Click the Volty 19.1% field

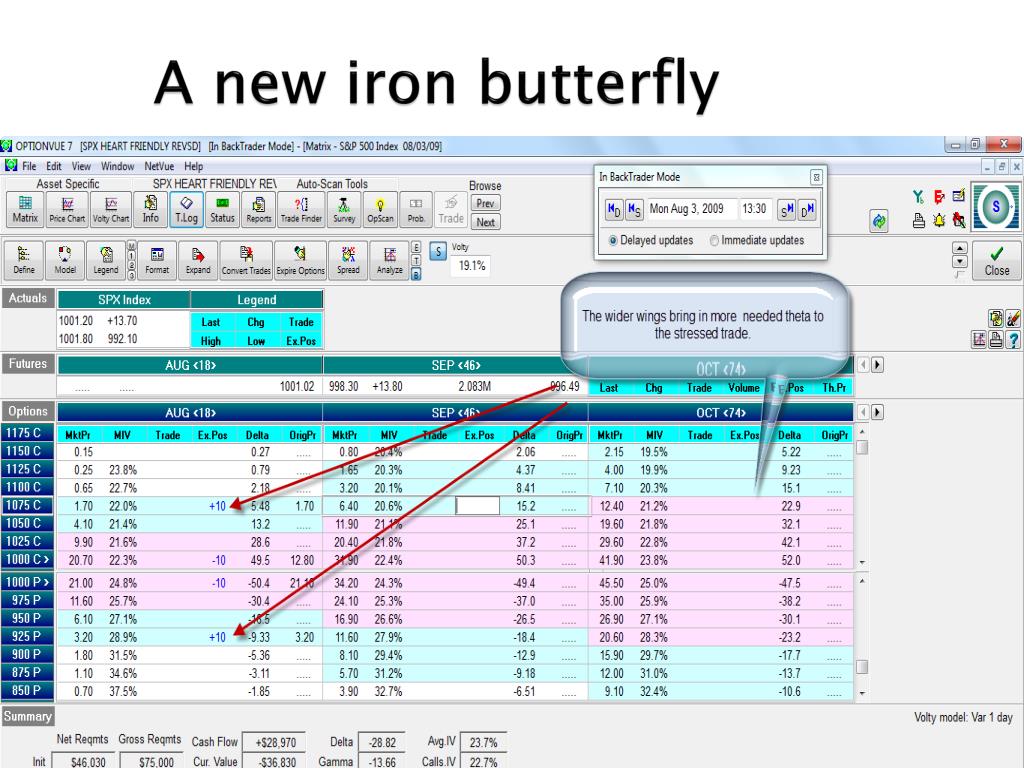tap(472, 266)
